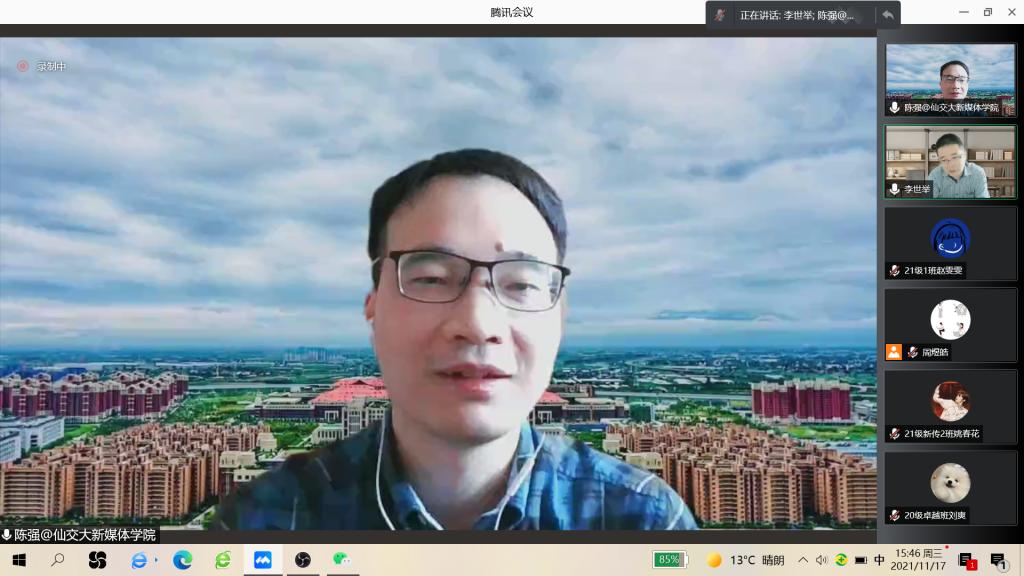The width and height of the screenshot is (1024, 576).
Task: Open the date and time flyout
Action: point(917,560)
